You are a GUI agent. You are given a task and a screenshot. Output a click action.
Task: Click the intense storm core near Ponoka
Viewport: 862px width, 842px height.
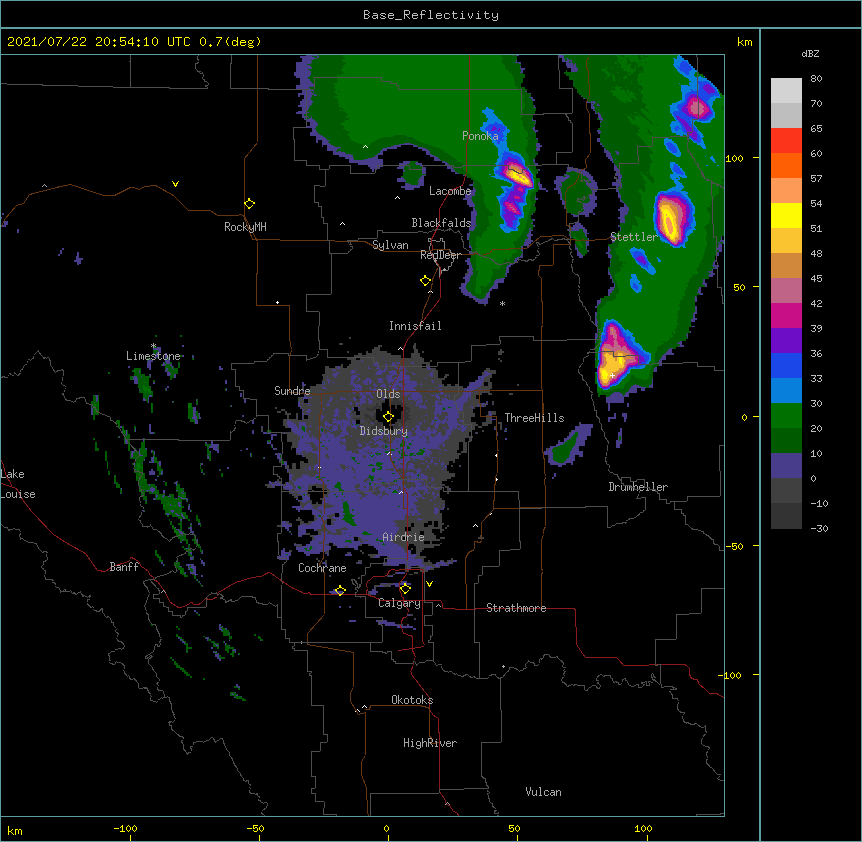517,175
